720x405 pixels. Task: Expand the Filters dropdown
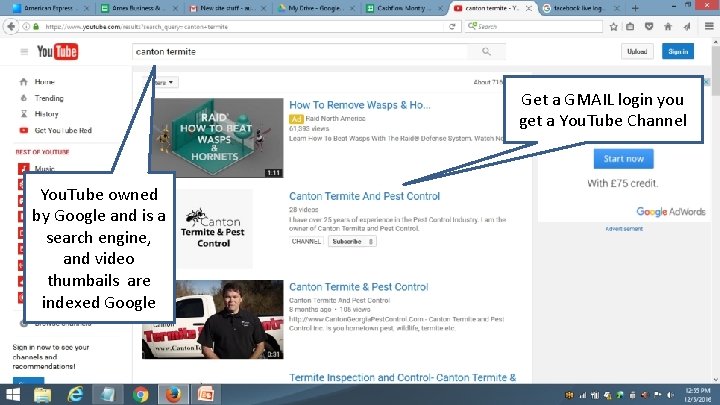[161, 82]
